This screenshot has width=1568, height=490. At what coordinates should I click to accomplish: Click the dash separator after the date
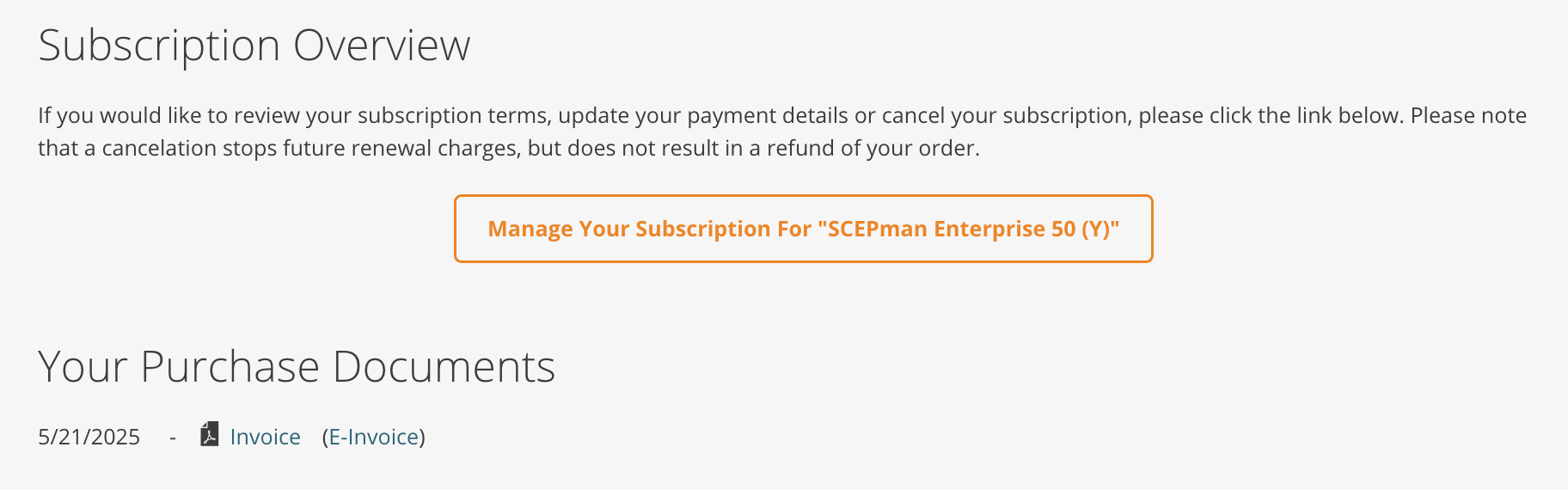pyautogui.click(x=173, y=438)
